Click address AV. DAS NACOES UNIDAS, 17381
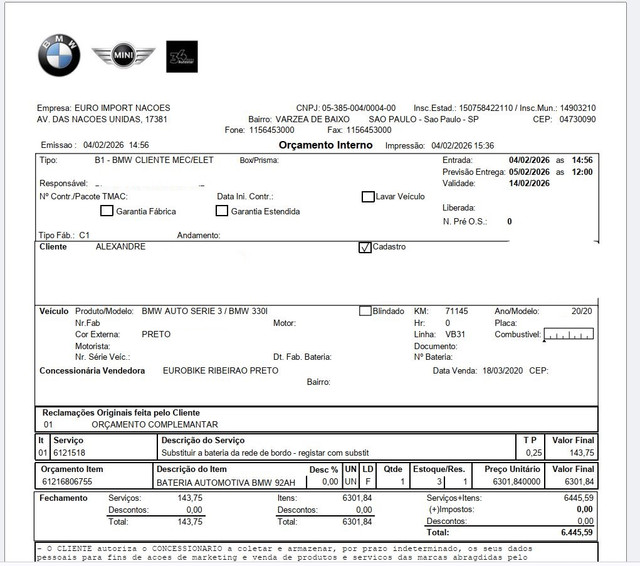 [102, 120]
